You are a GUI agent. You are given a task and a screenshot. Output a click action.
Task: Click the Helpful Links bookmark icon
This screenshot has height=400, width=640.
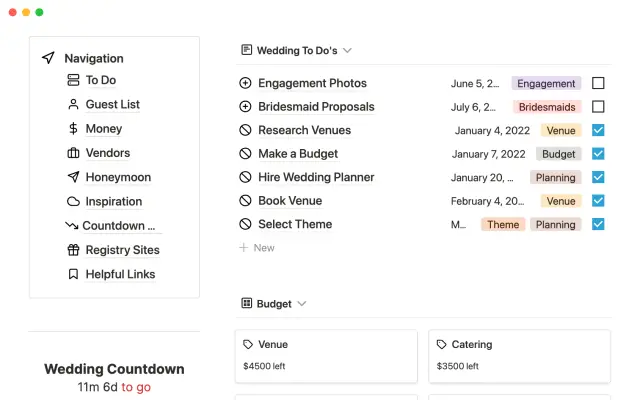[73, 274]
